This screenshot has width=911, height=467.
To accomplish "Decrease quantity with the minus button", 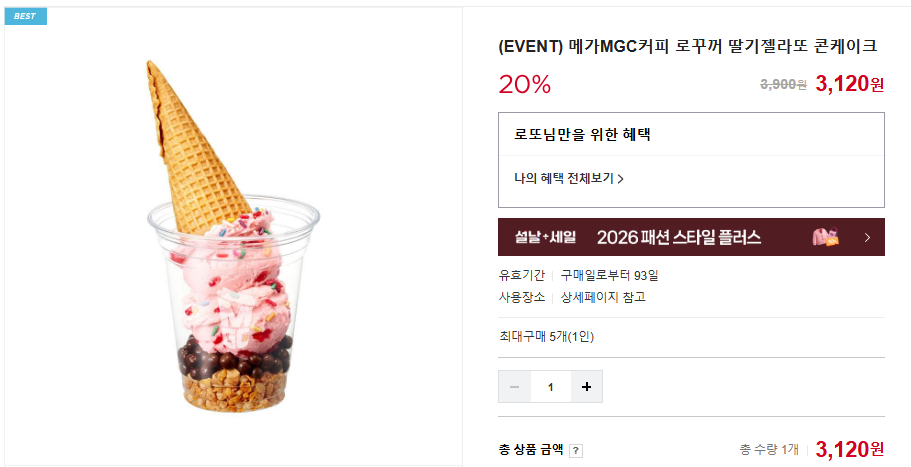I will pyautogui.click(x=514, y=387).
